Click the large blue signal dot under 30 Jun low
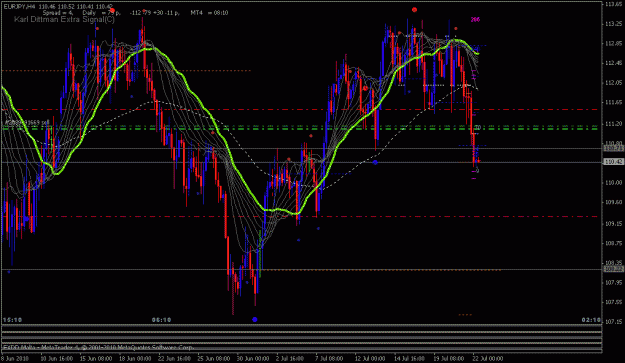The image size is (625, 363). tap(255, 319)
